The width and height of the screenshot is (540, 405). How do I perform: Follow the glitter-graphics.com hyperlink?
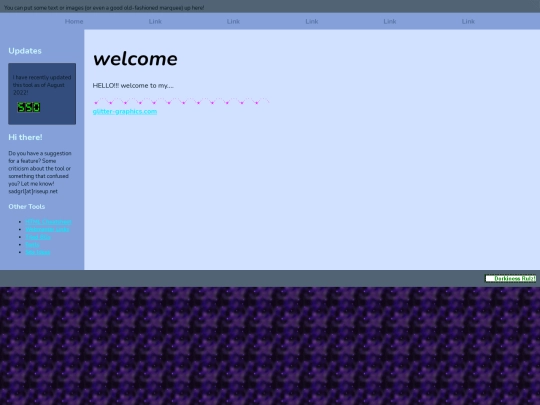tap(125, 112)
